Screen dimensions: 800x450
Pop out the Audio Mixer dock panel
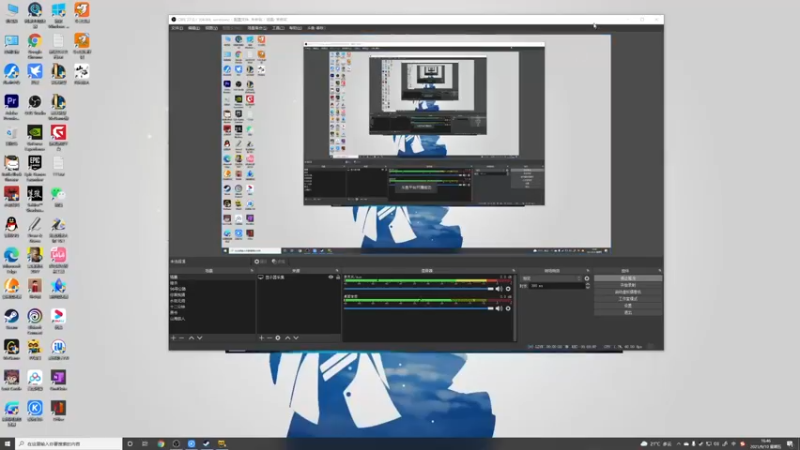click(513, 271)
